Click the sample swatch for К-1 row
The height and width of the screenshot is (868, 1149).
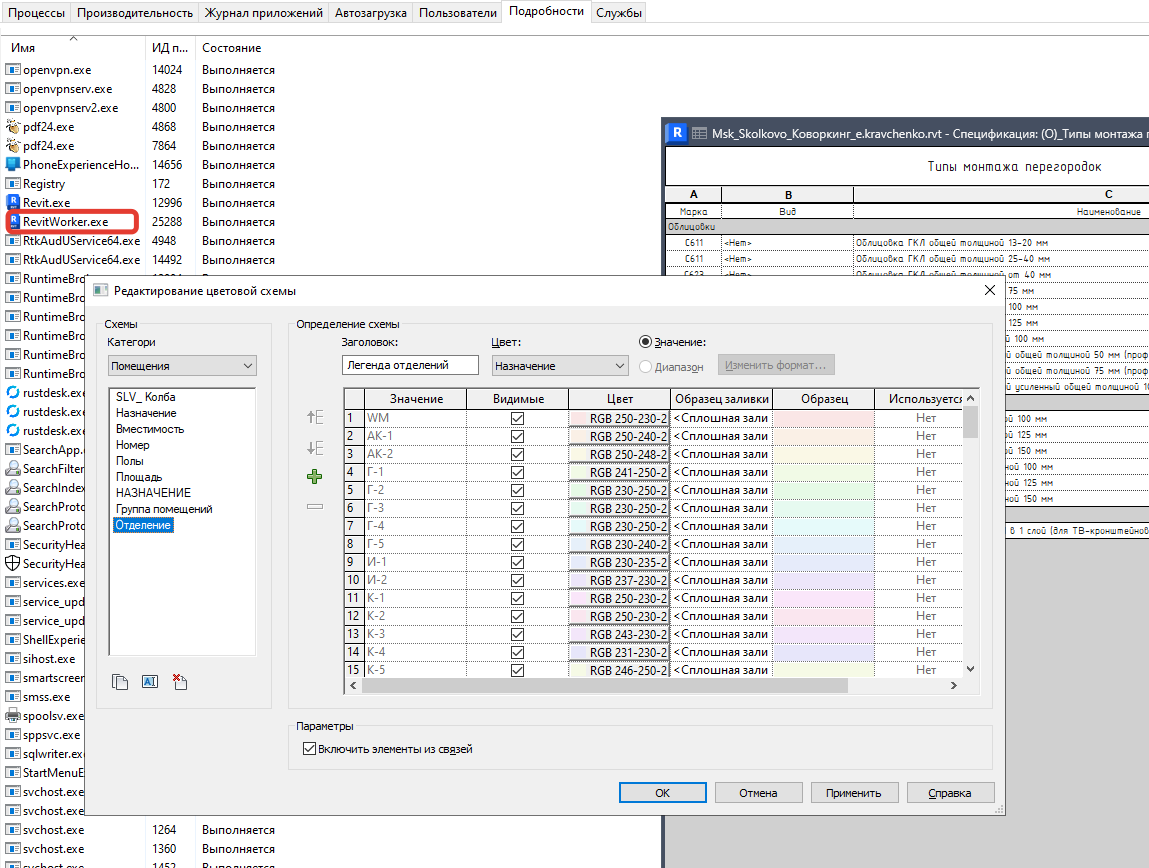pos(824,598)
